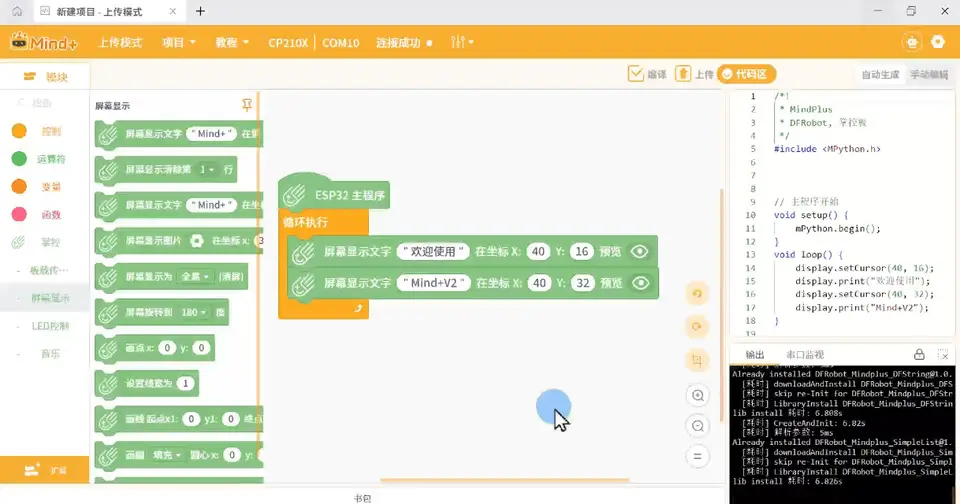
Task: Click the undo icon in the workspace
Action: click(697, 294)
